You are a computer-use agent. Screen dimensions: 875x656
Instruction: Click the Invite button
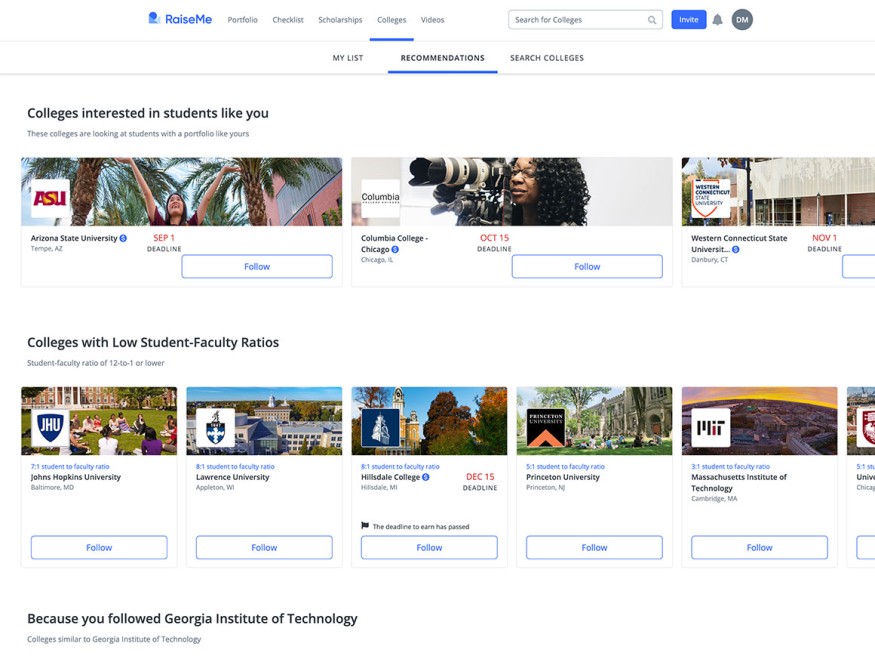[689, 20]
